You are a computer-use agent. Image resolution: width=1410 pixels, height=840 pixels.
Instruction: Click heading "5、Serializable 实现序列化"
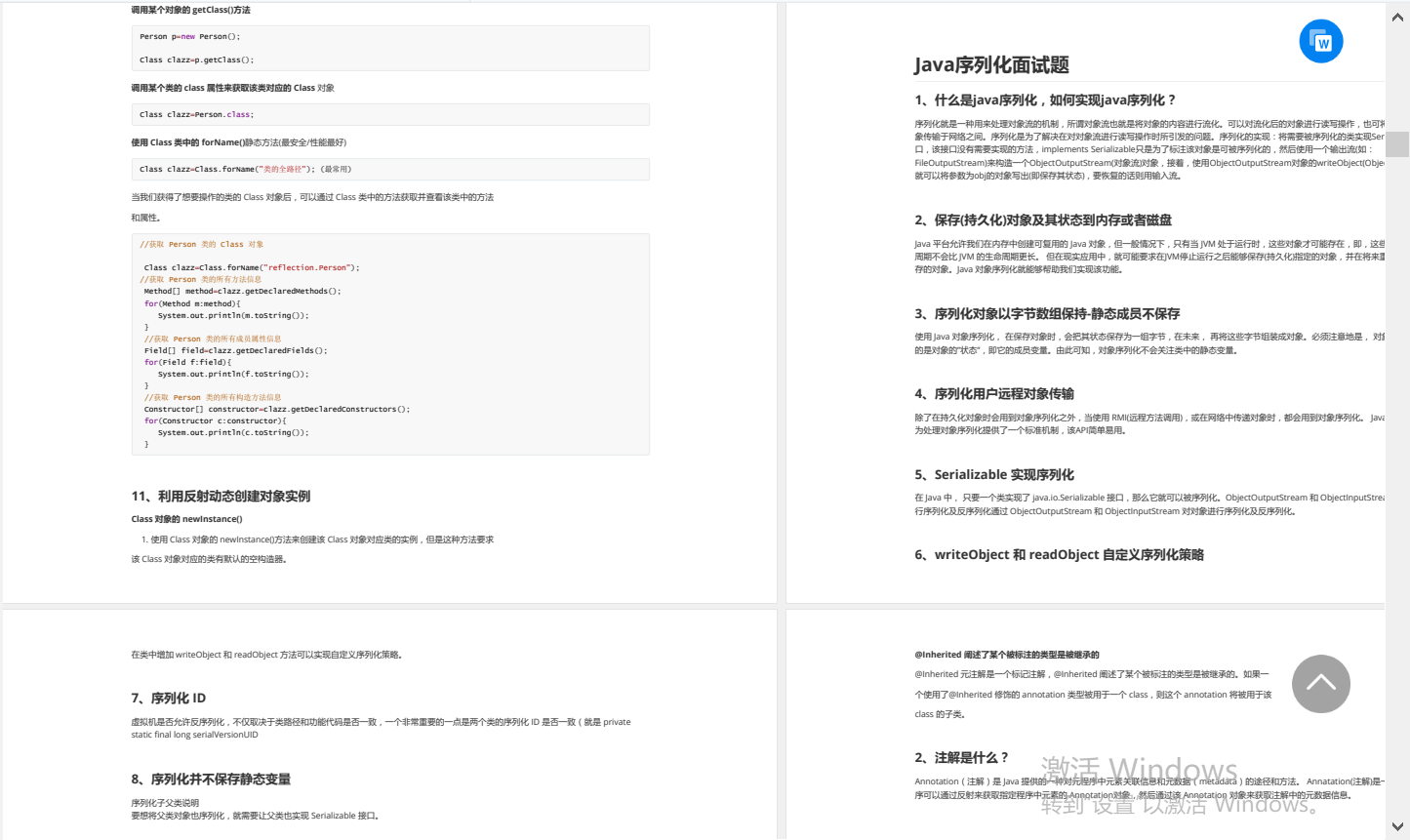994,474
